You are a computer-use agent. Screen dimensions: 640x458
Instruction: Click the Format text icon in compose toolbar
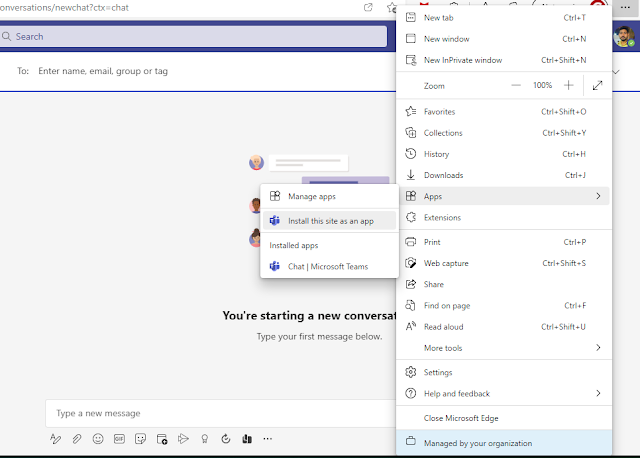56,439
